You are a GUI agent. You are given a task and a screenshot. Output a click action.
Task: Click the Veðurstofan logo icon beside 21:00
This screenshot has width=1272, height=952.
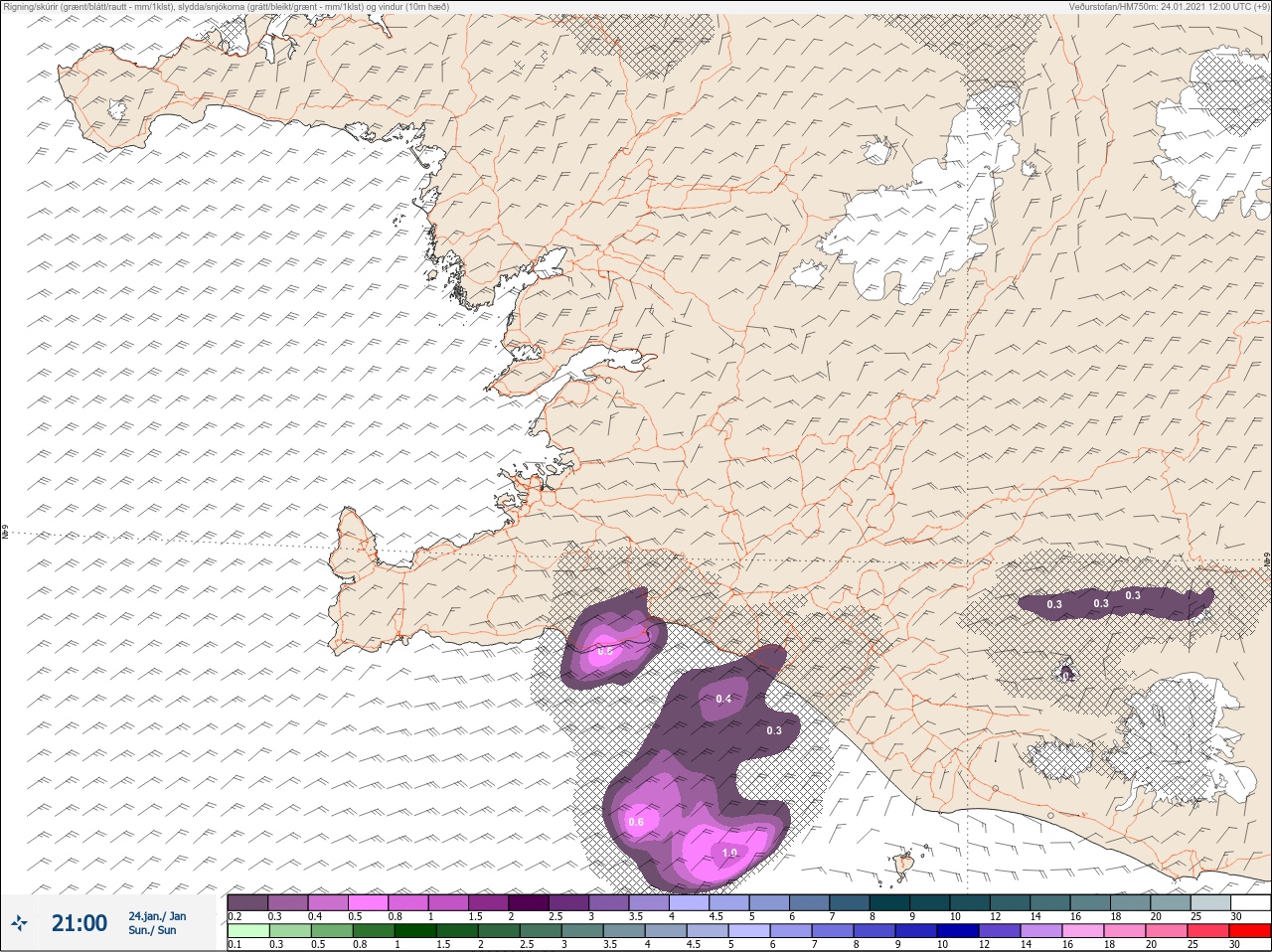19,922
